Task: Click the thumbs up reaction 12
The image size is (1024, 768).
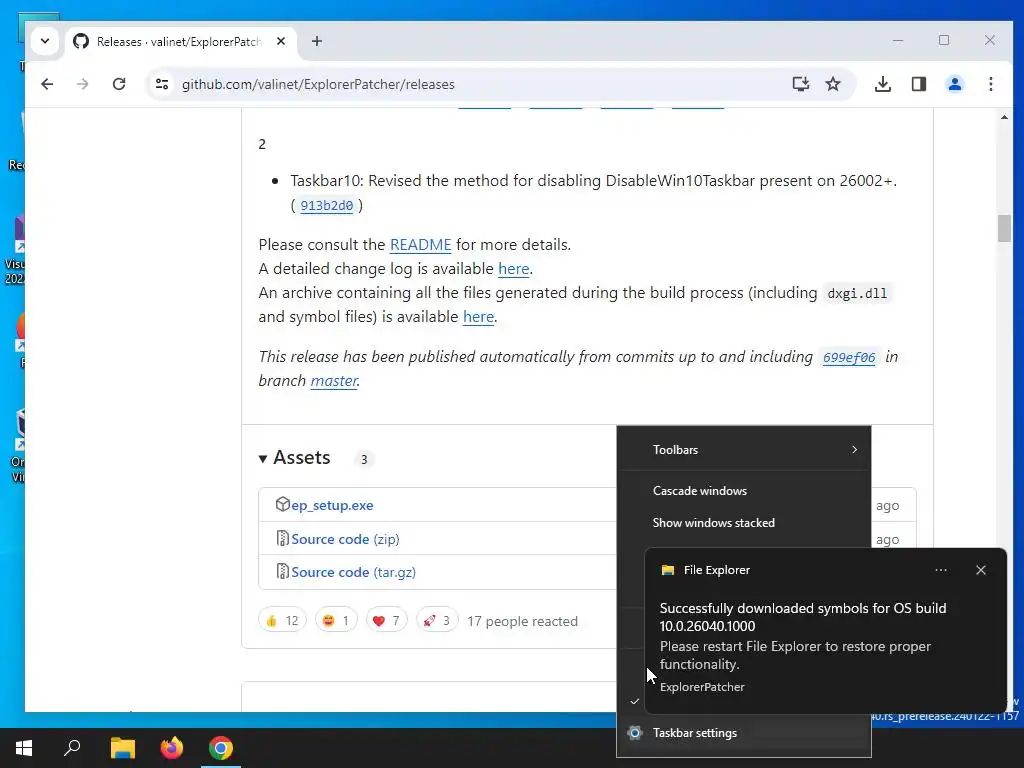Action: [282, 620]
